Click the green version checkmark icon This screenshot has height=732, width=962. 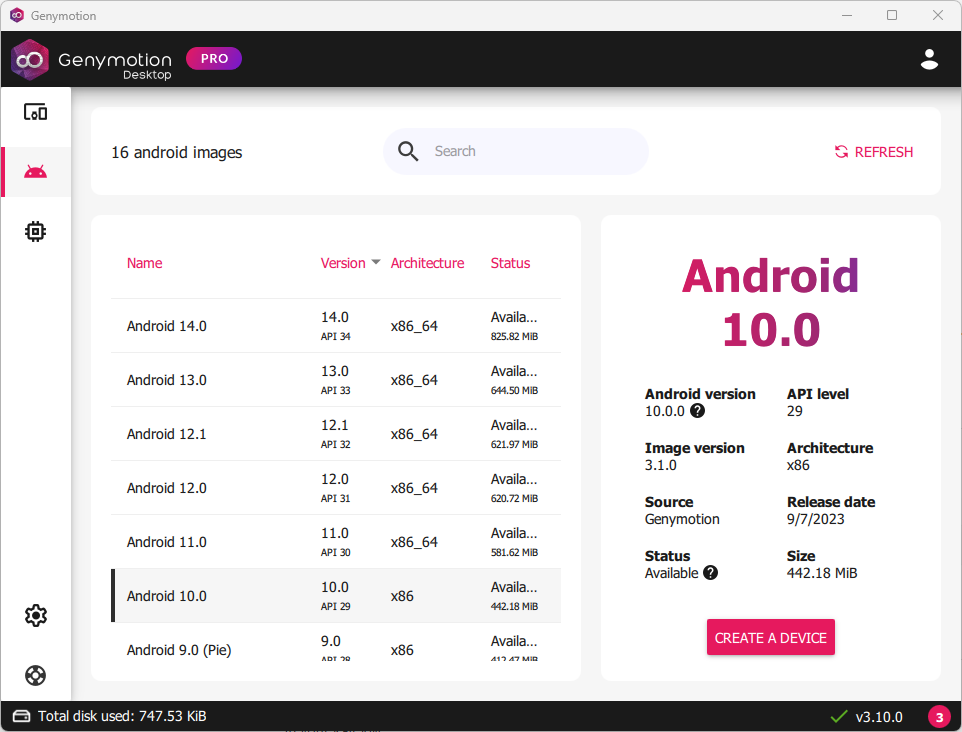[x=839, y=716]
